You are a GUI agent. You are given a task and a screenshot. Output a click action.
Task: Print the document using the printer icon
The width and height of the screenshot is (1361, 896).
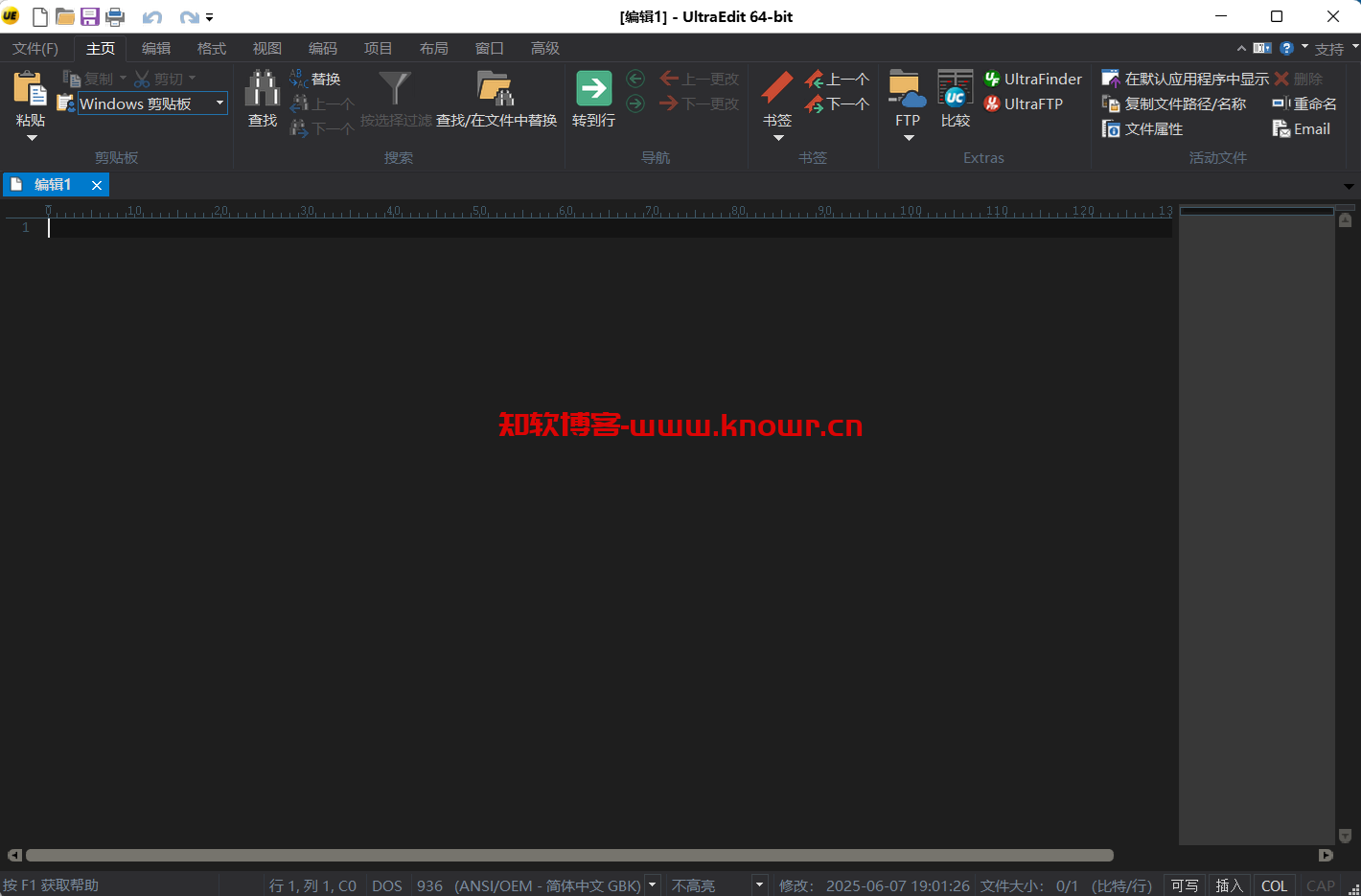115,16
